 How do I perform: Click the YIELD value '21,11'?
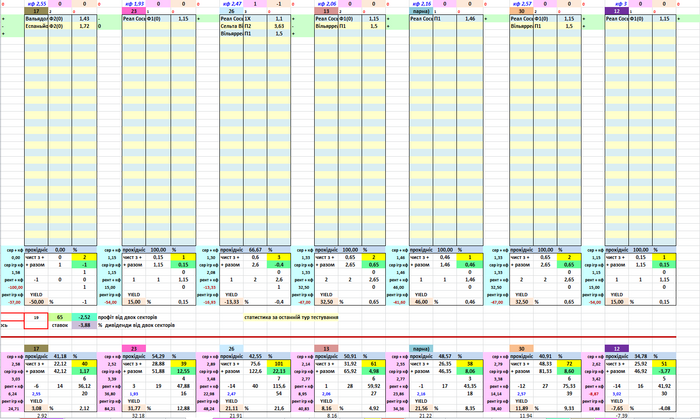(x=232, y=408)
